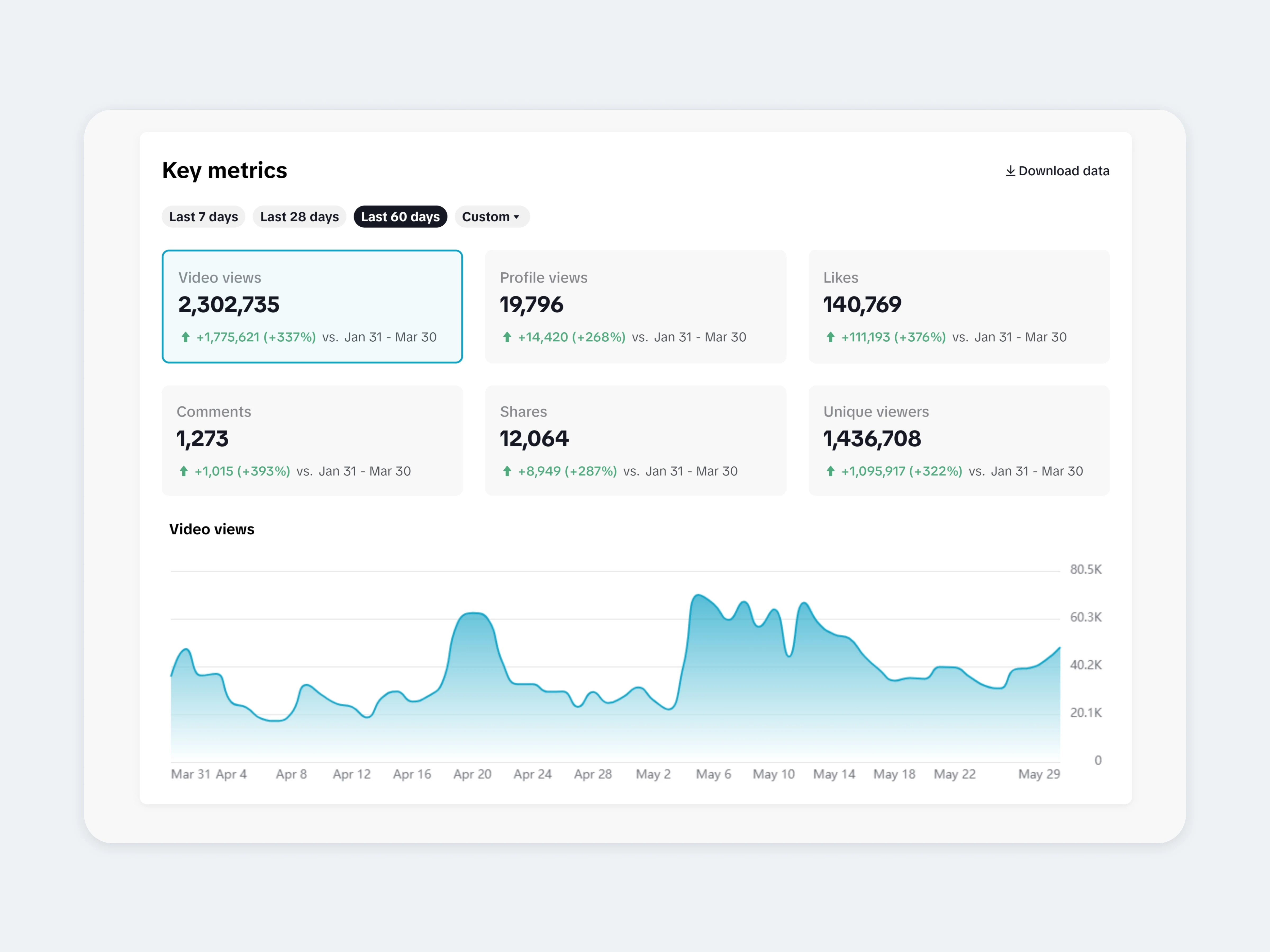Viewport: 1270px width, 952px height.
Task: Click the 1,436,708 unique viewers value
Action: (x=872, y=440)
